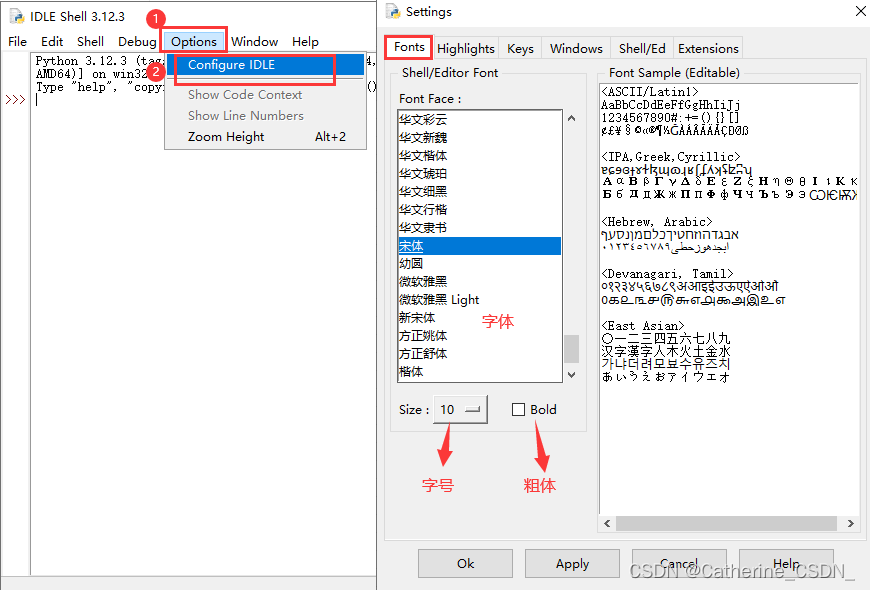Click the Settings window Python icon
The image size is (870, 590).
click(x=393, y=12)
